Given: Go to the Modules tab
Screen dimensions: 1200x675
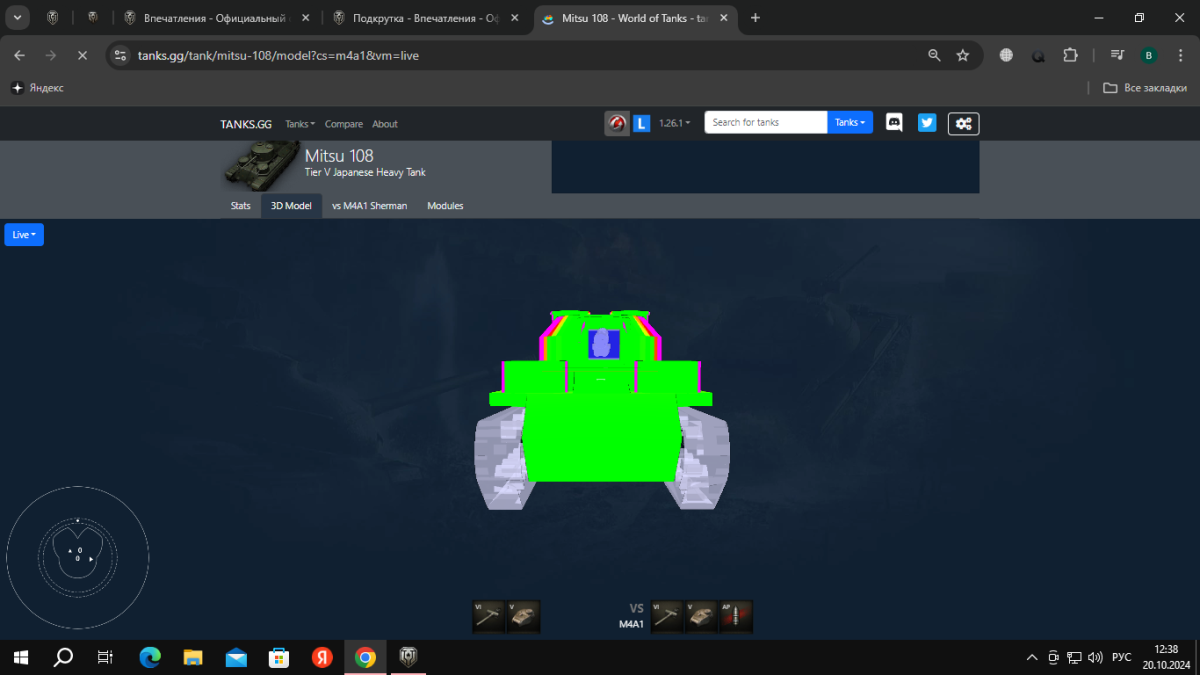Looking at the screenshot, I should [x=445, y=206].
